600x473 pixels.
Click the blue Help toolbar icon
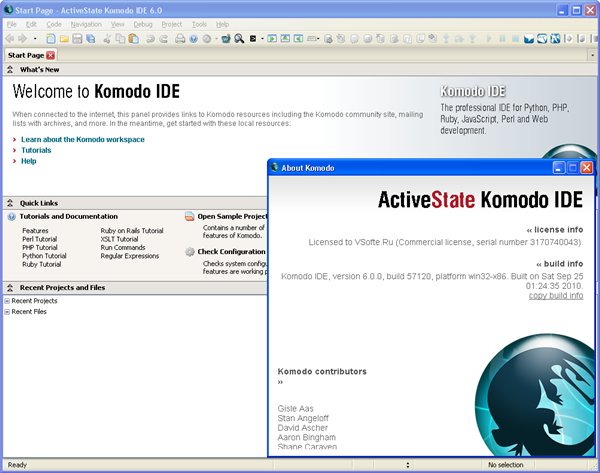pos(194,39)
